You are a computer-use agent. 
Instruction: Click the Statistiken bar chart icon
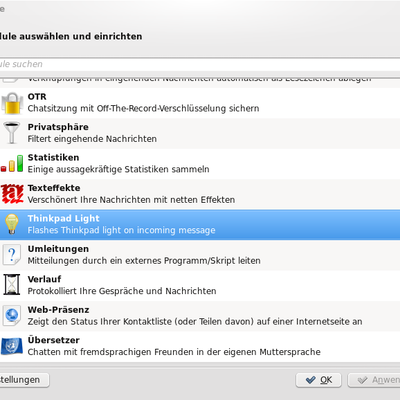[x=12, y=164]
